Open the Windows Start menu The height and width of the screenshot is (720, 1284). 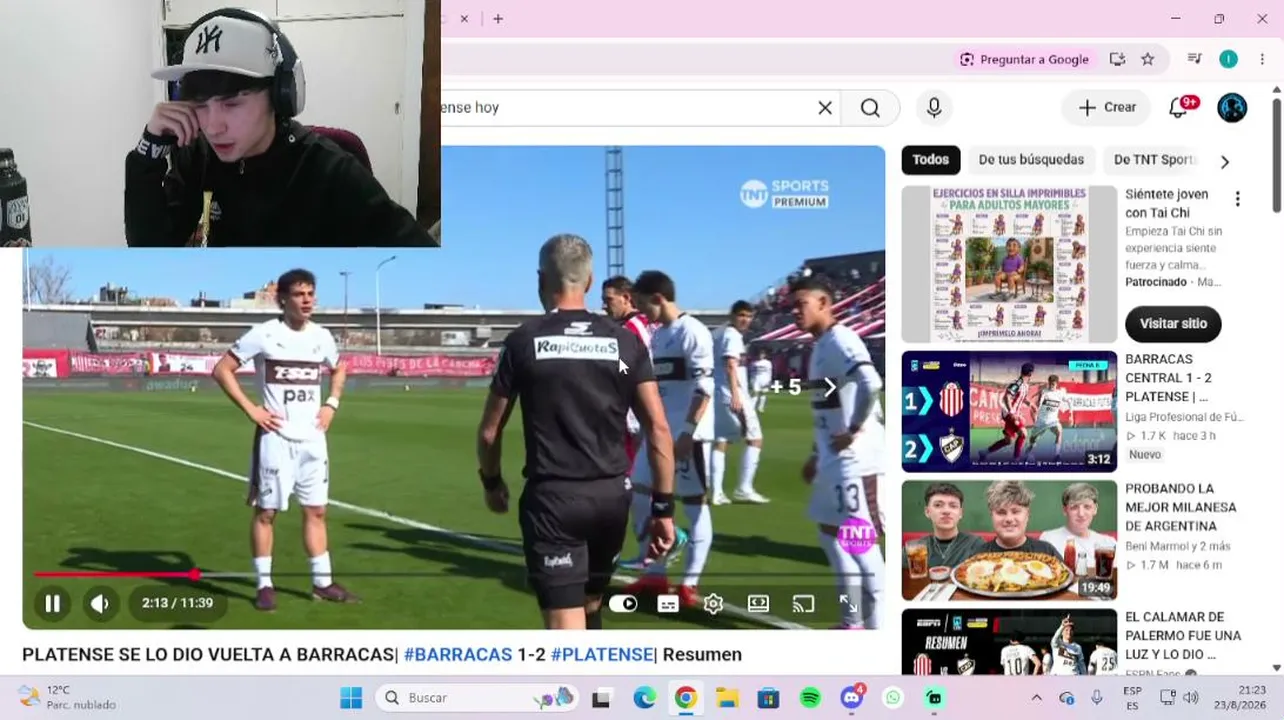(x=351, y=698)
